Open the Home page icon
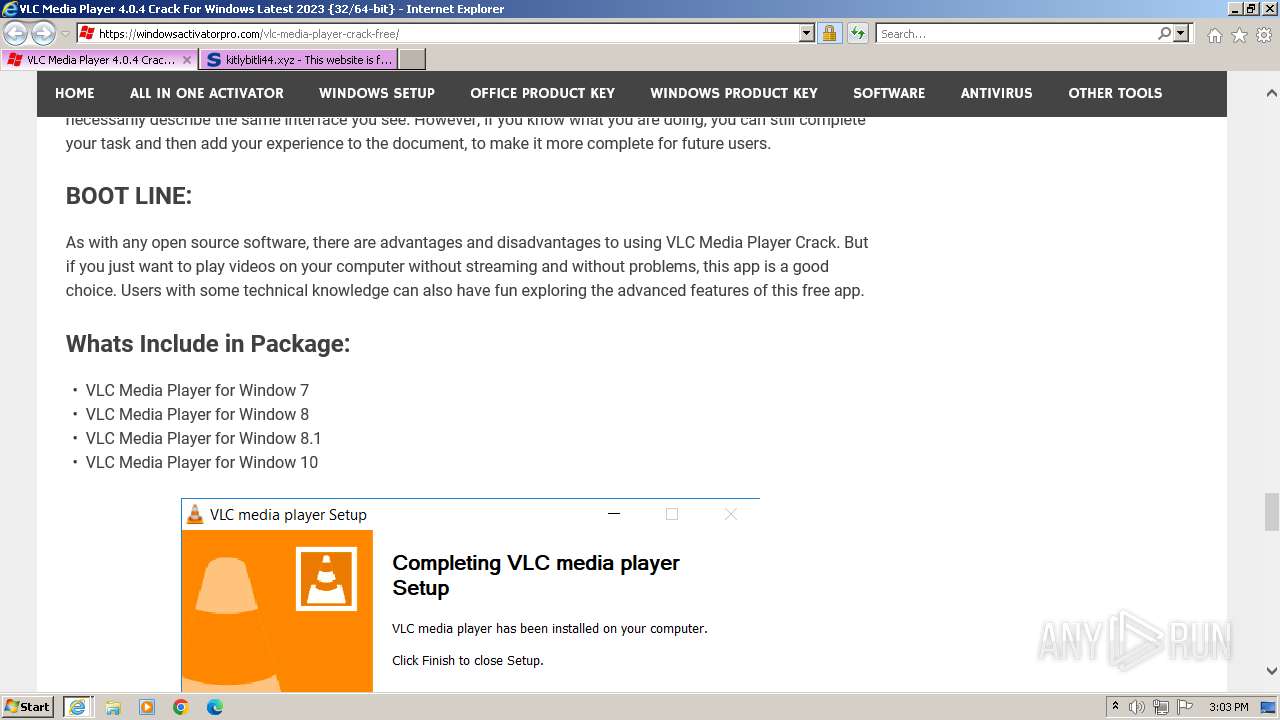Screen dimensions: 1280x720 1214,35
